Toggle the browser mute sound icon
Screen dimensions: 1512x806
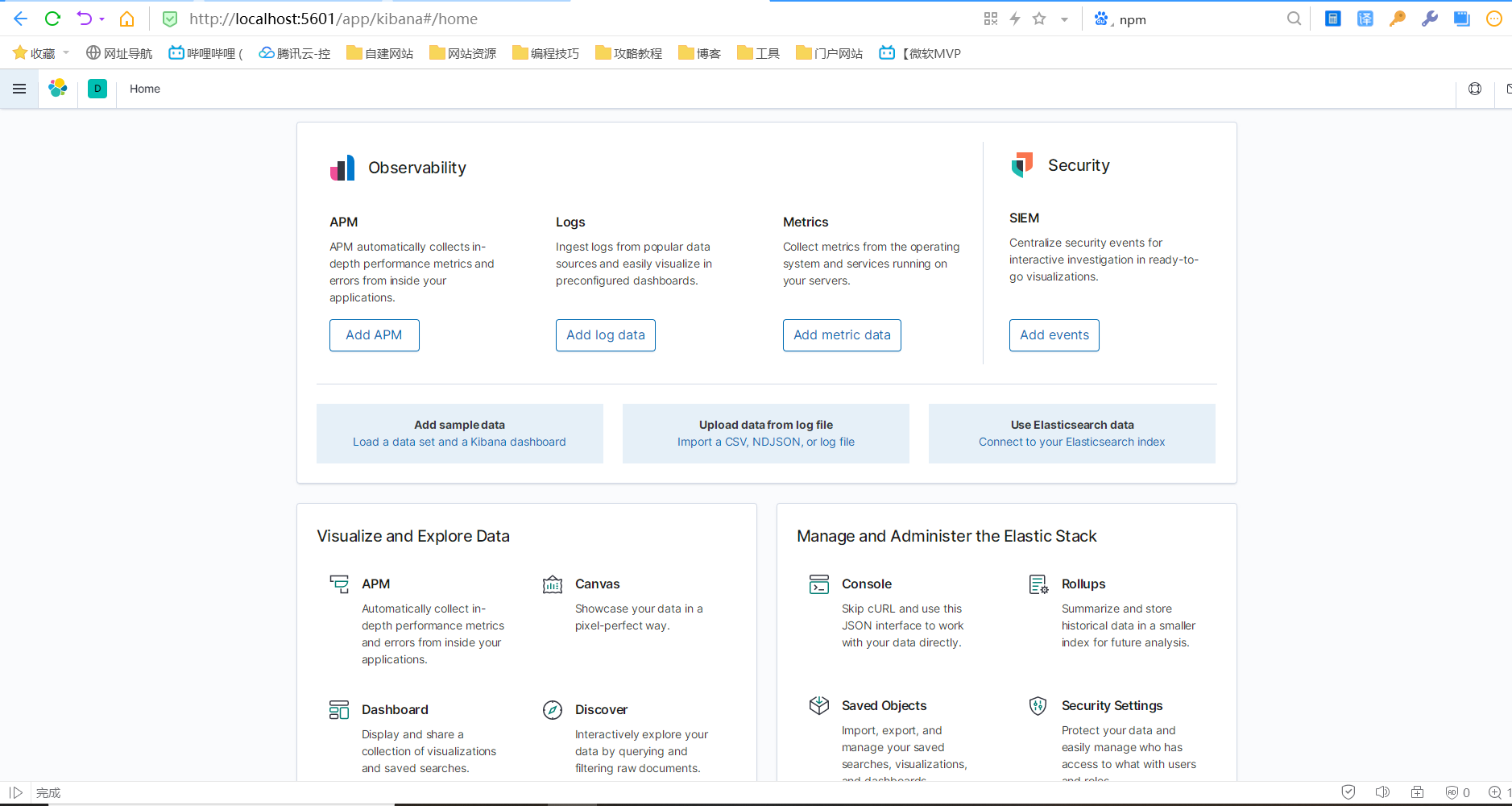tap(1382, 792)
